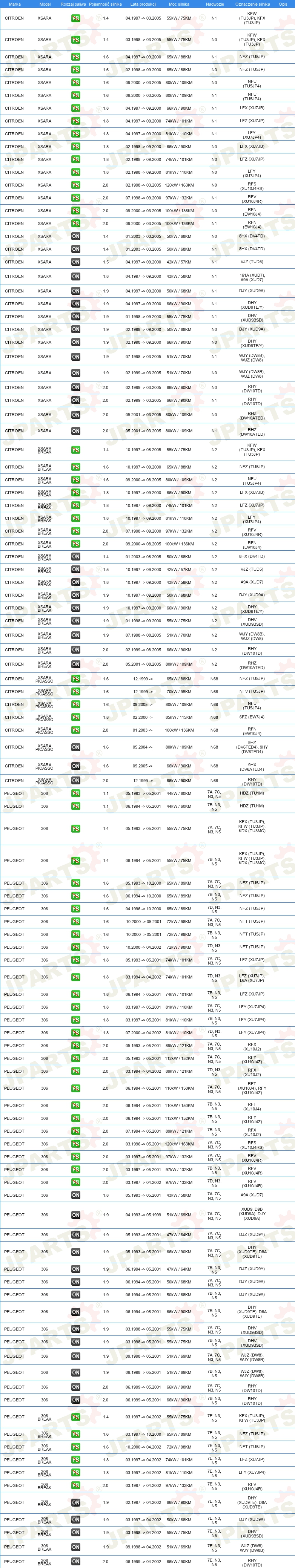Screen dimensions: 295x1568
Task: Select 'PEUGEOT' cell in the 04.1993 -> 05.1999 row
Action: (14, 1215)
